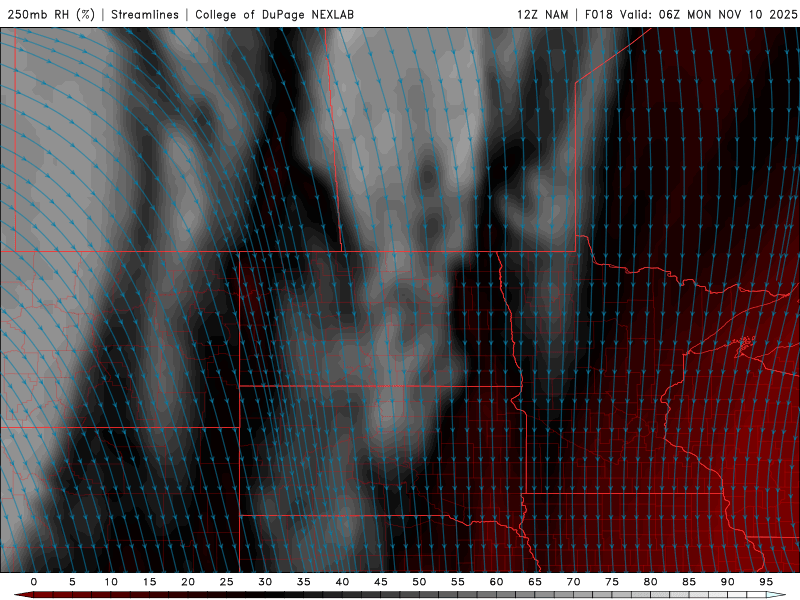Click the "45" color scale label
800x600 pixels.
click(381, 582)
